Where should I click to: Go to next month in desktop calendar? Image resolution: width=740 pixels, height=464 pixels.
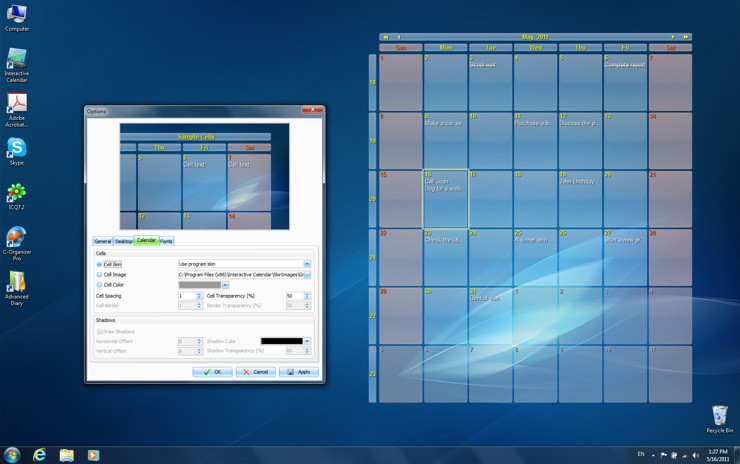(673, 37)
